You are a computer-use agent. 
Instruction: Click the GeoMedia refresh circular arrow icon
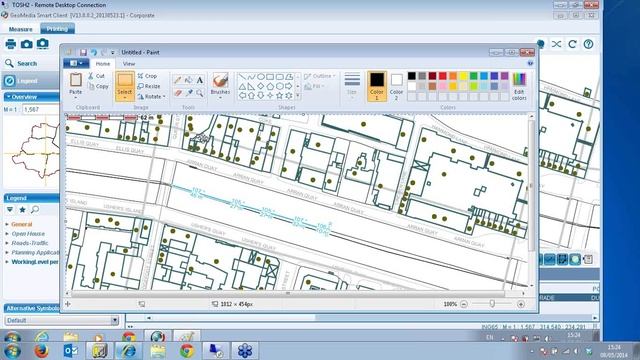(x=572, y=44)
